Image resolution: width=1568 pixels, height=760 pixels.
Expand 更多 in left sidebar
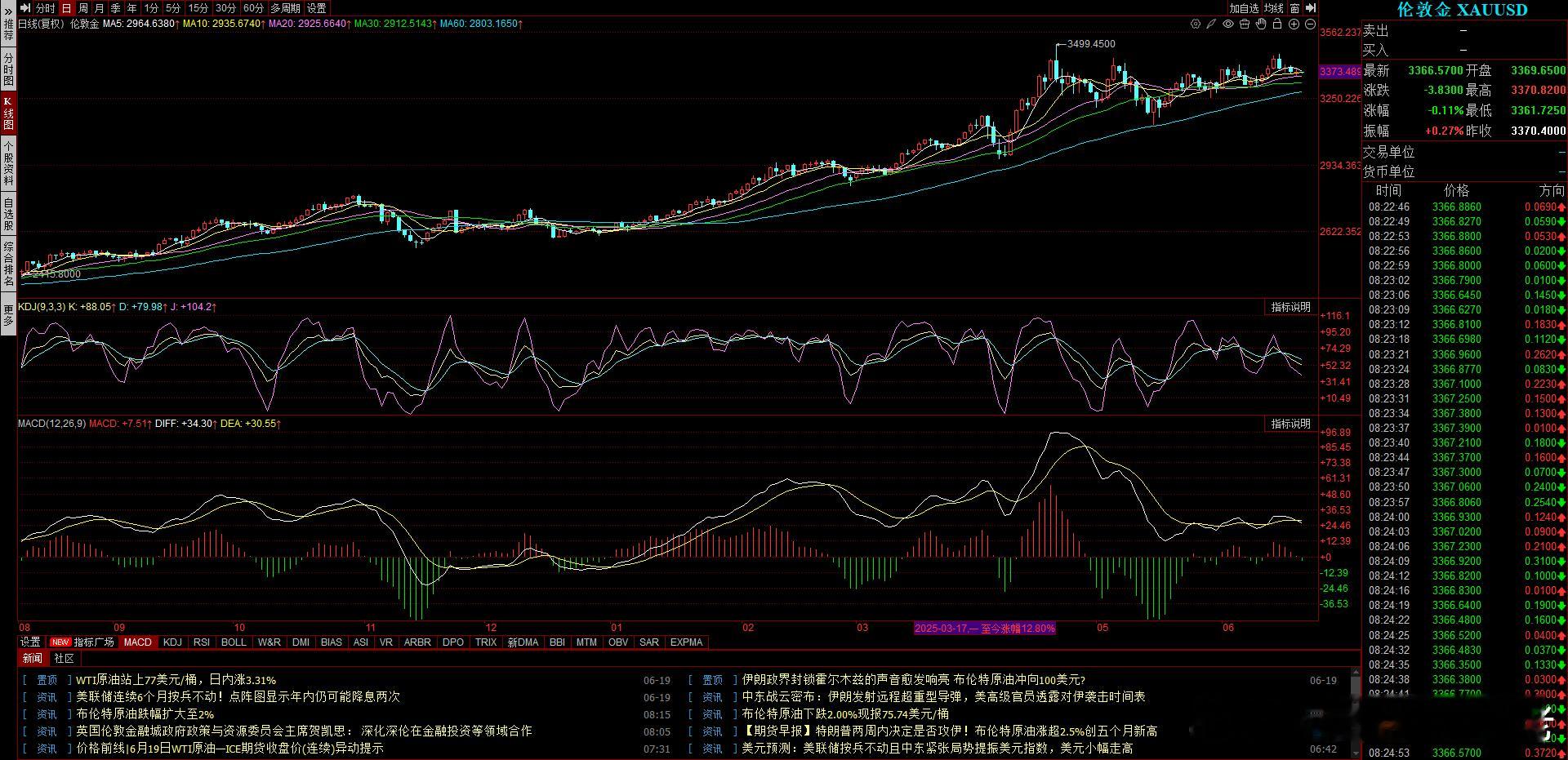pos(8,315)
